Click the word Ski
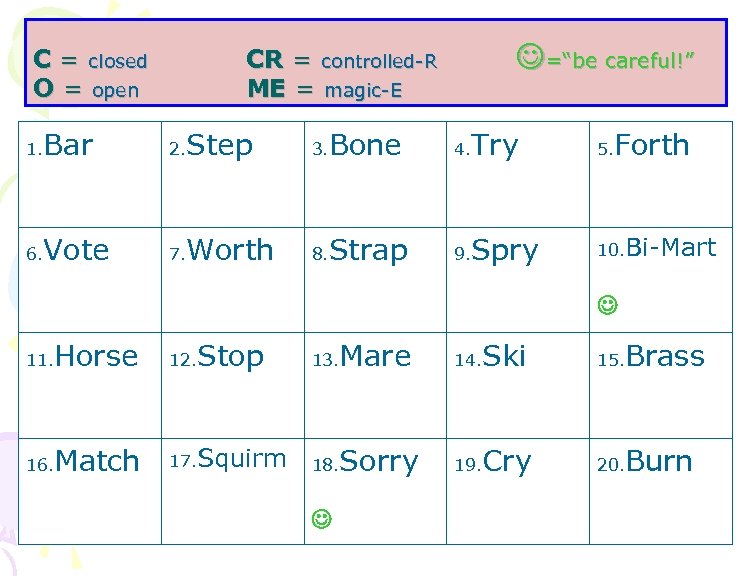Image resolution: width=751 pixels, height=576 pixels. [x=504, y=356]
